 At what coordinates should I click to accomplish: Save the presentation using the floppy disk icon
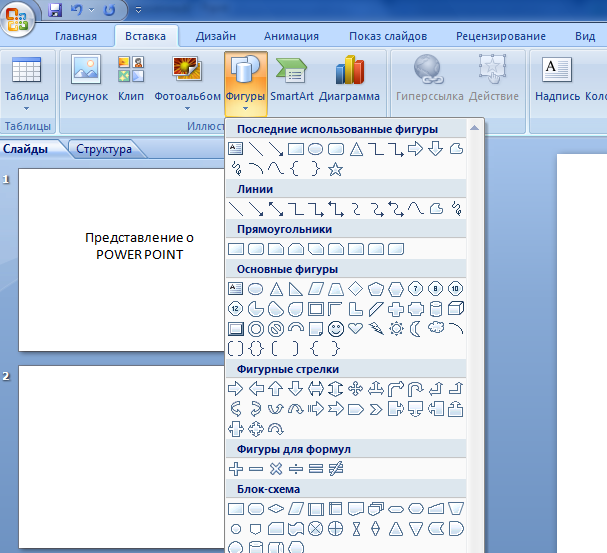55,10
